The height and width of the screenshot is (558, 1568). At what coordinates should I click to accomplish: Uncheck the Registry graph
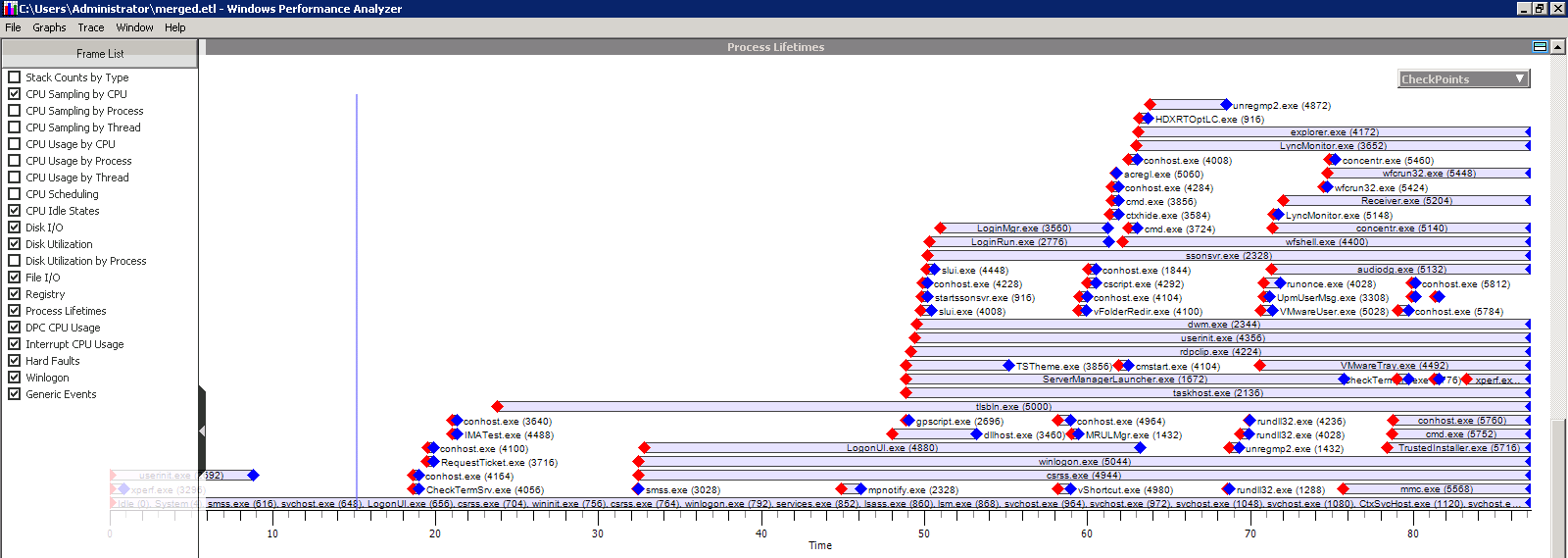coord(14,293)
